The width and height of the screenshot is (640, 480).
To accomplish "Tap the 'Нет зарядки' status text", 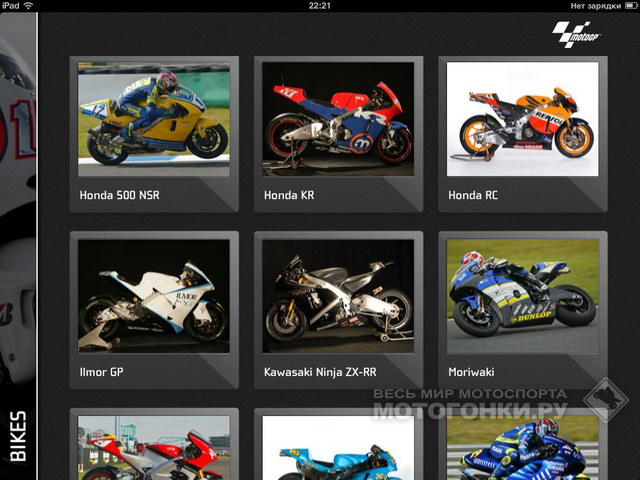I will click(596, 6).
